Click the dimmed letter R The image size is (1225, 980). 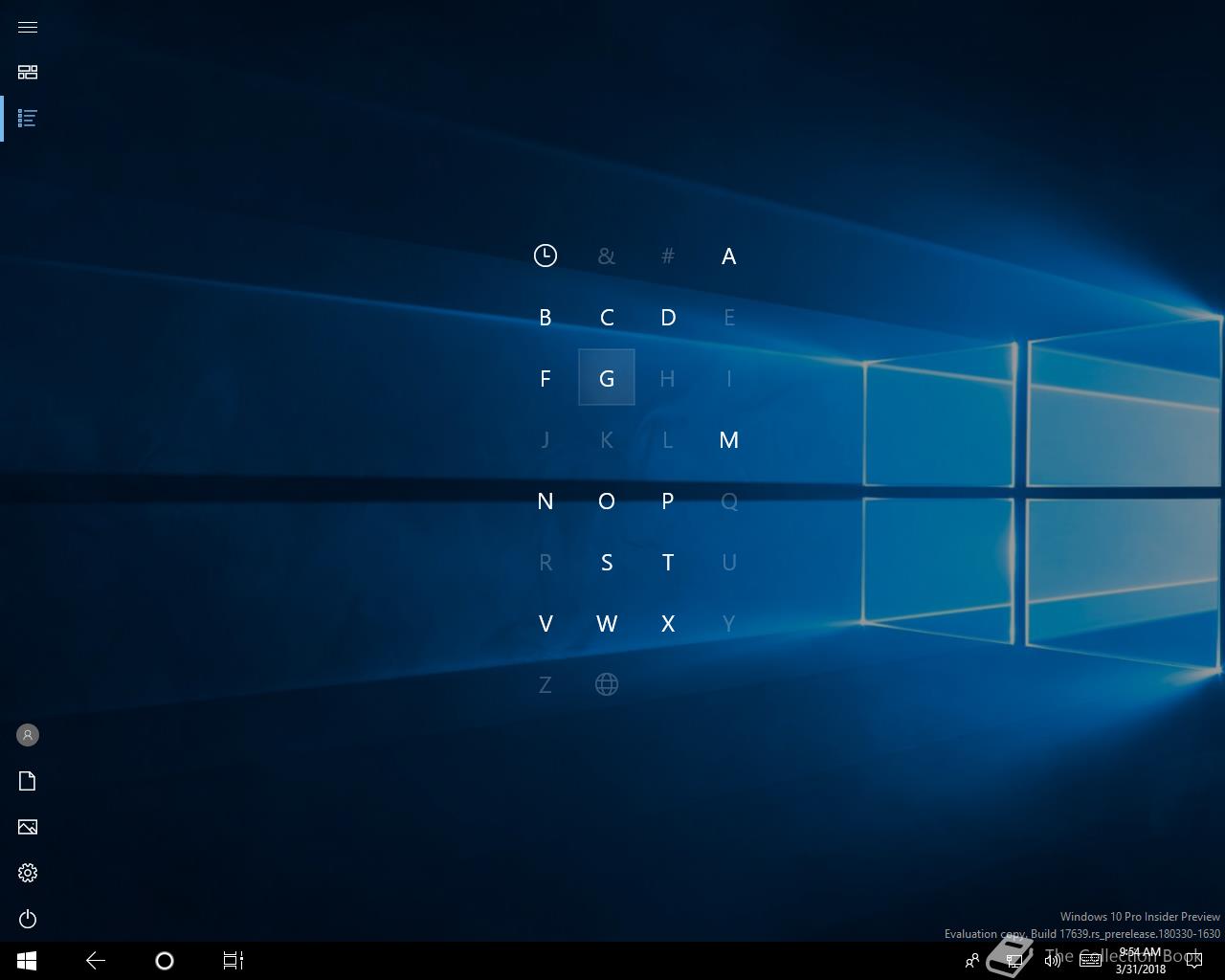pyautogui.click(x=546, y=563)
